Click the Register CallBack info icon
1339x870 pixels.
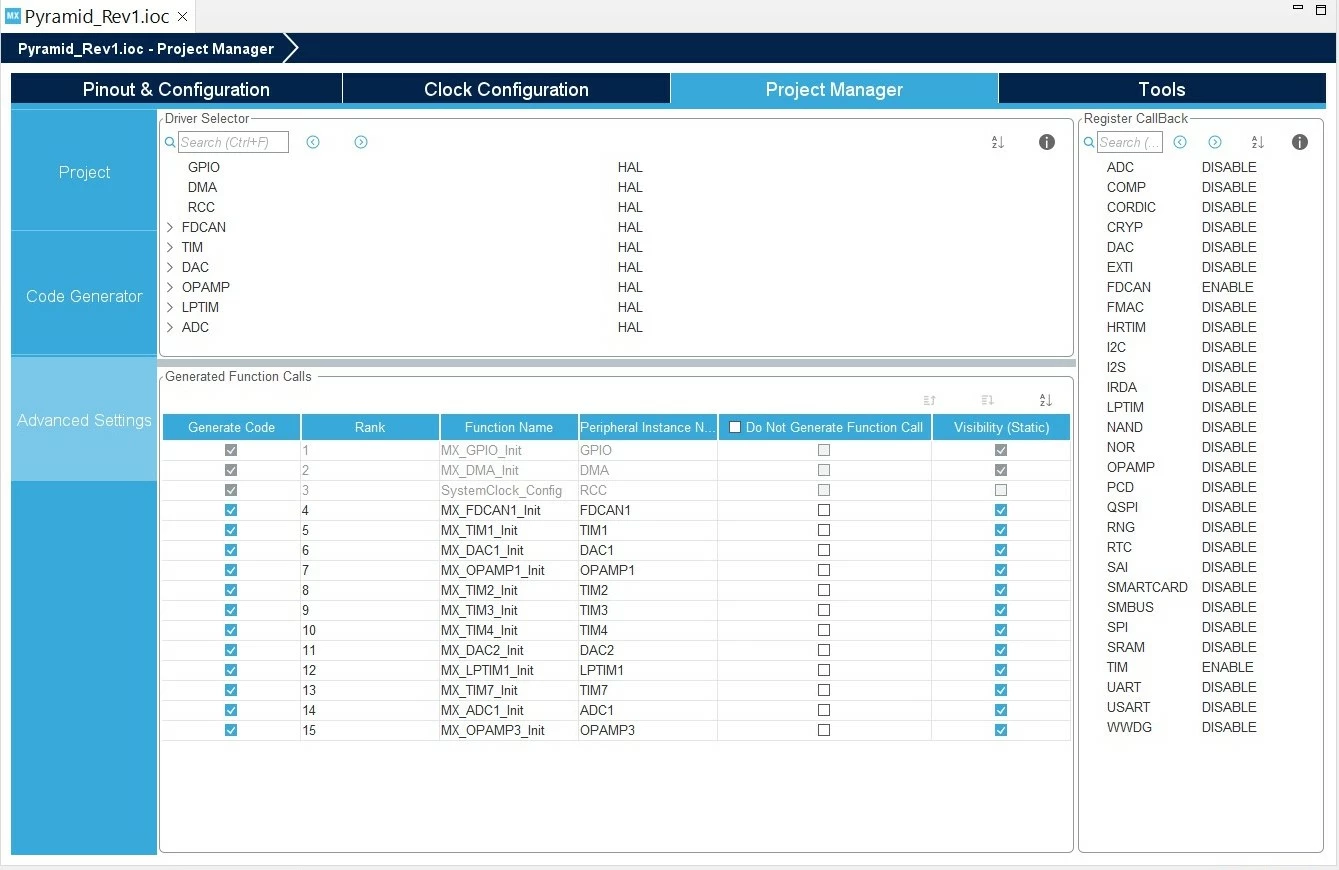click(1300, 142)
